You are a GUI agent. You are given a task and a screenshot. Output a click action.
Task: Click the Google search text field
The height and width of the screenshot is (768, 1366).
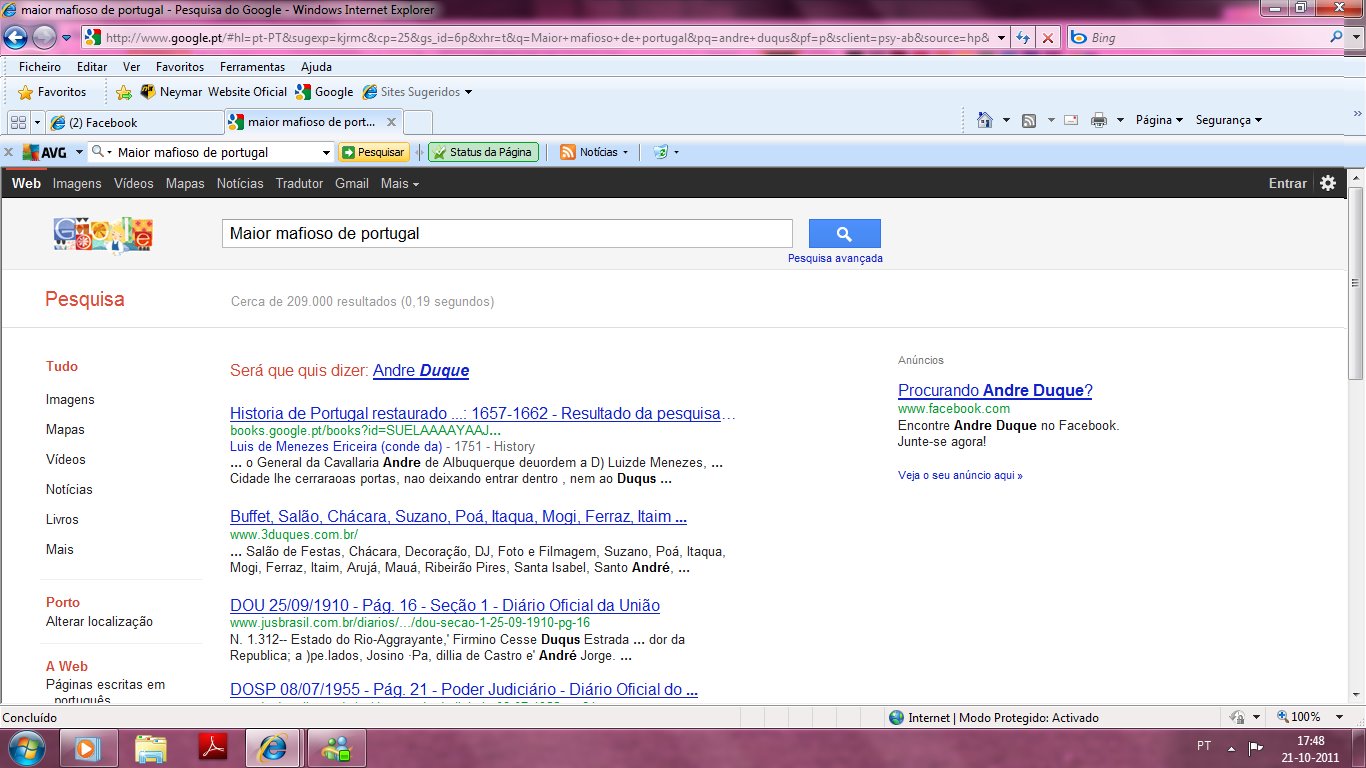(x=507, y=234)
